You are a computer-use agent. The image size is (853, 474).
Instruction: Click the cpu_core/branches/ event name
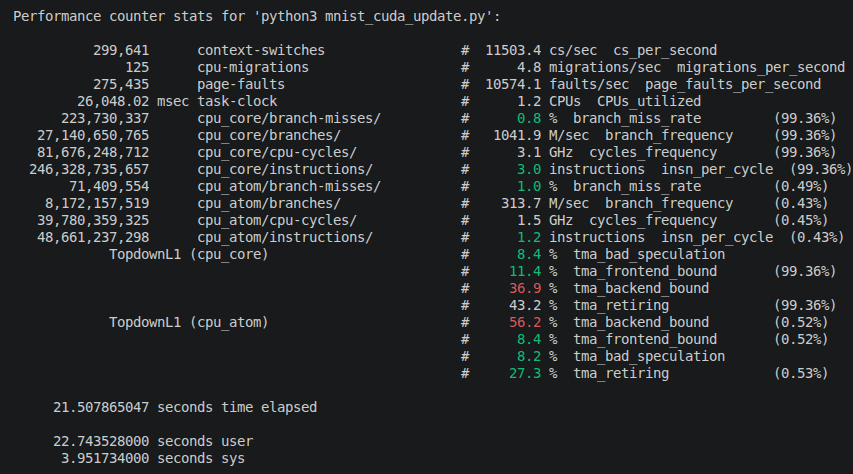(268, 136)
